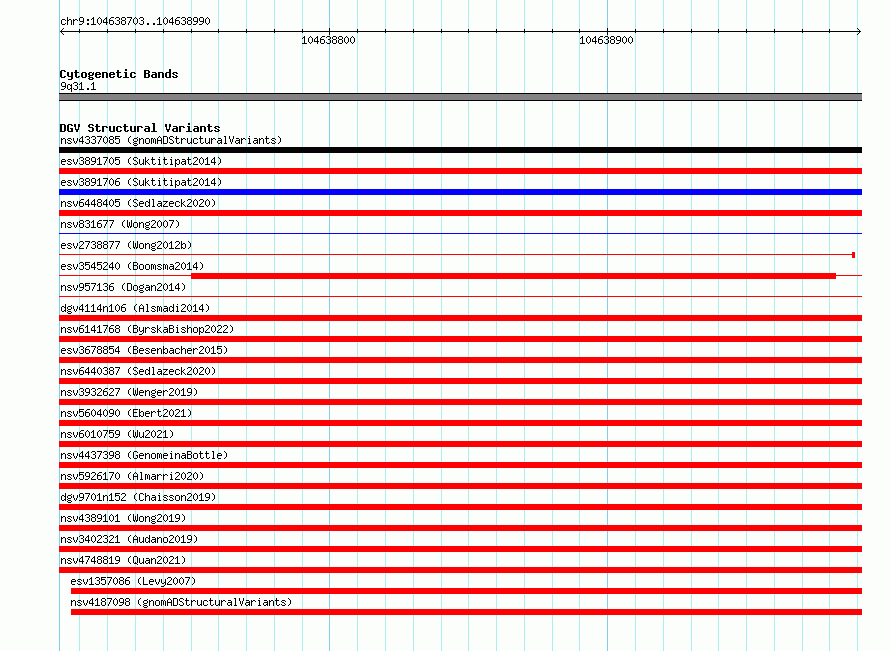Click the 104638800 ruler position label

(x=328, y=40)
